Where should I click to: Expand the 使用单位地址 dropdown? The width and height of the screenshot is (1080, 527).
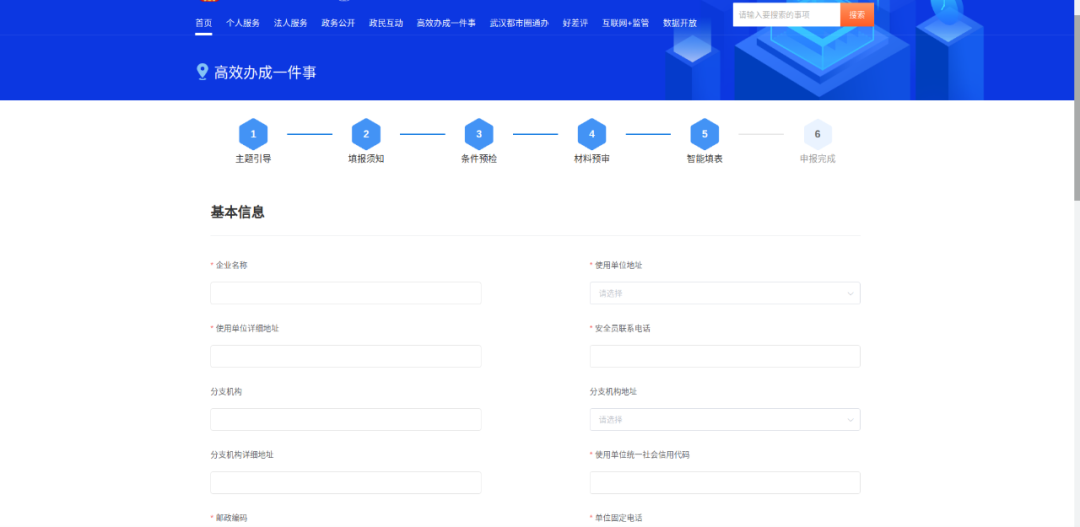click(x=725, y=293)
